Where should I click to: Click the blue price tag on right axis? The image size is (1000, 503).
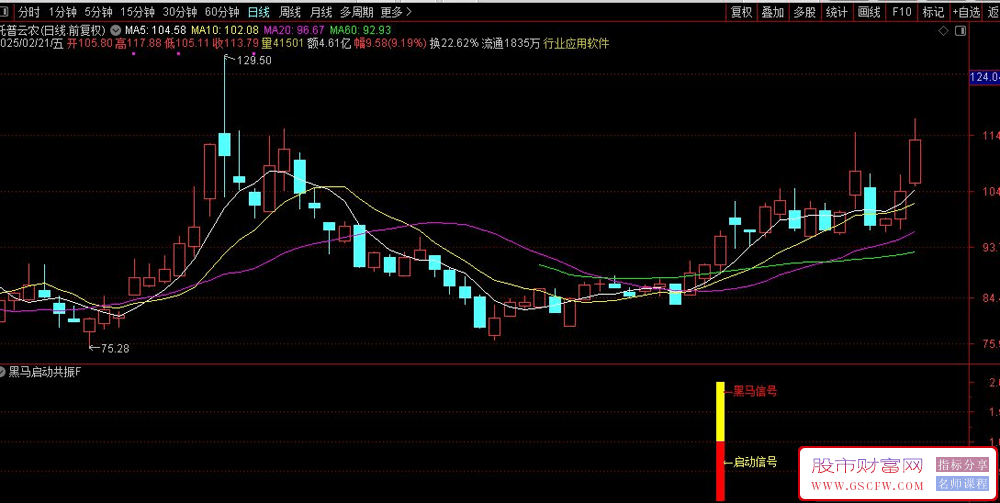pyautogui.click(x=984, y=77)
